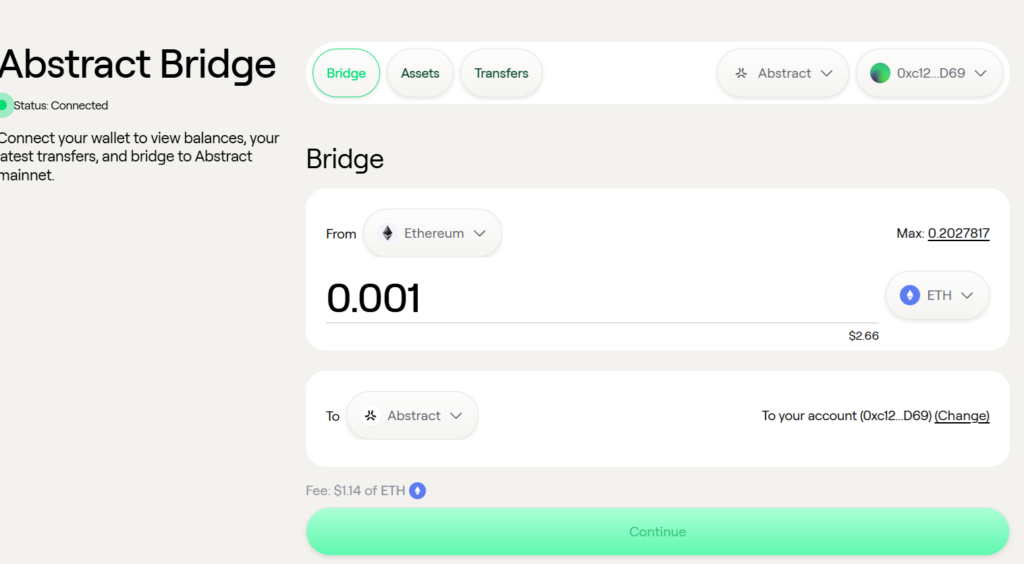Select the Bridge tab
The image size is (1024, 564).
346,73
